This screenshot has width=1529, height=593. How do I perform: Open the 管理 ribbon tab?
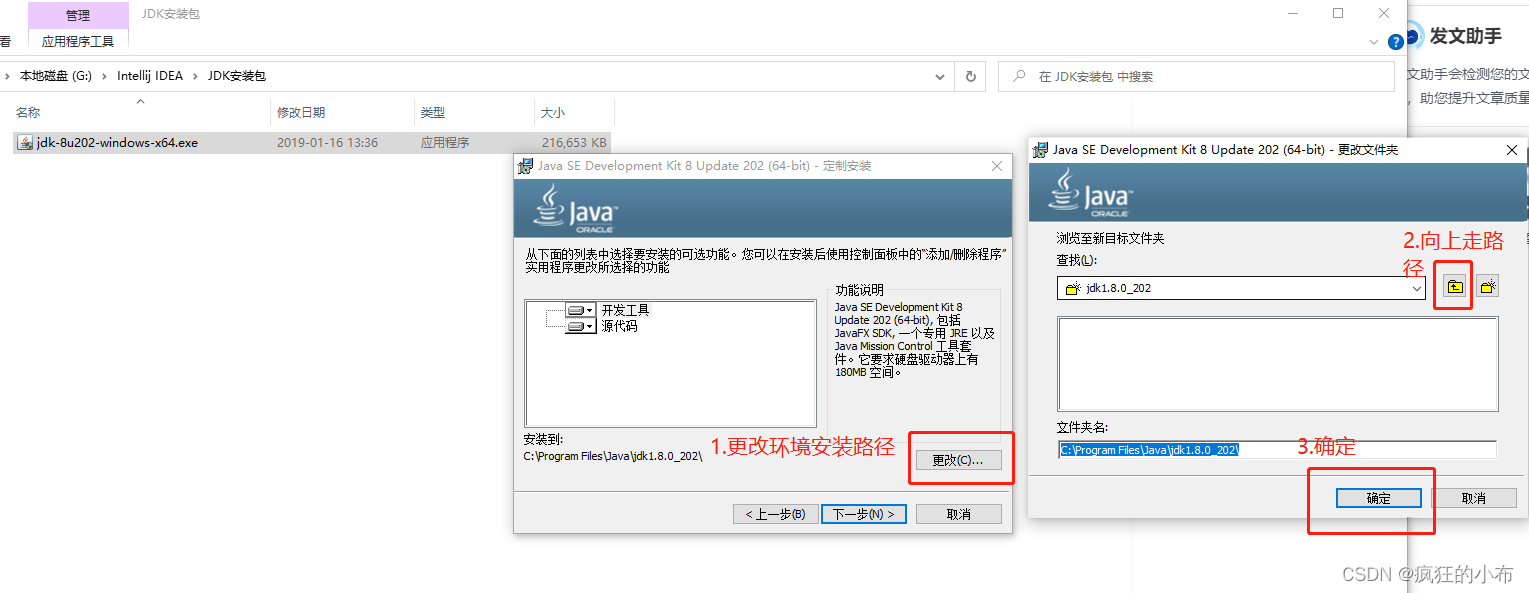78,15
